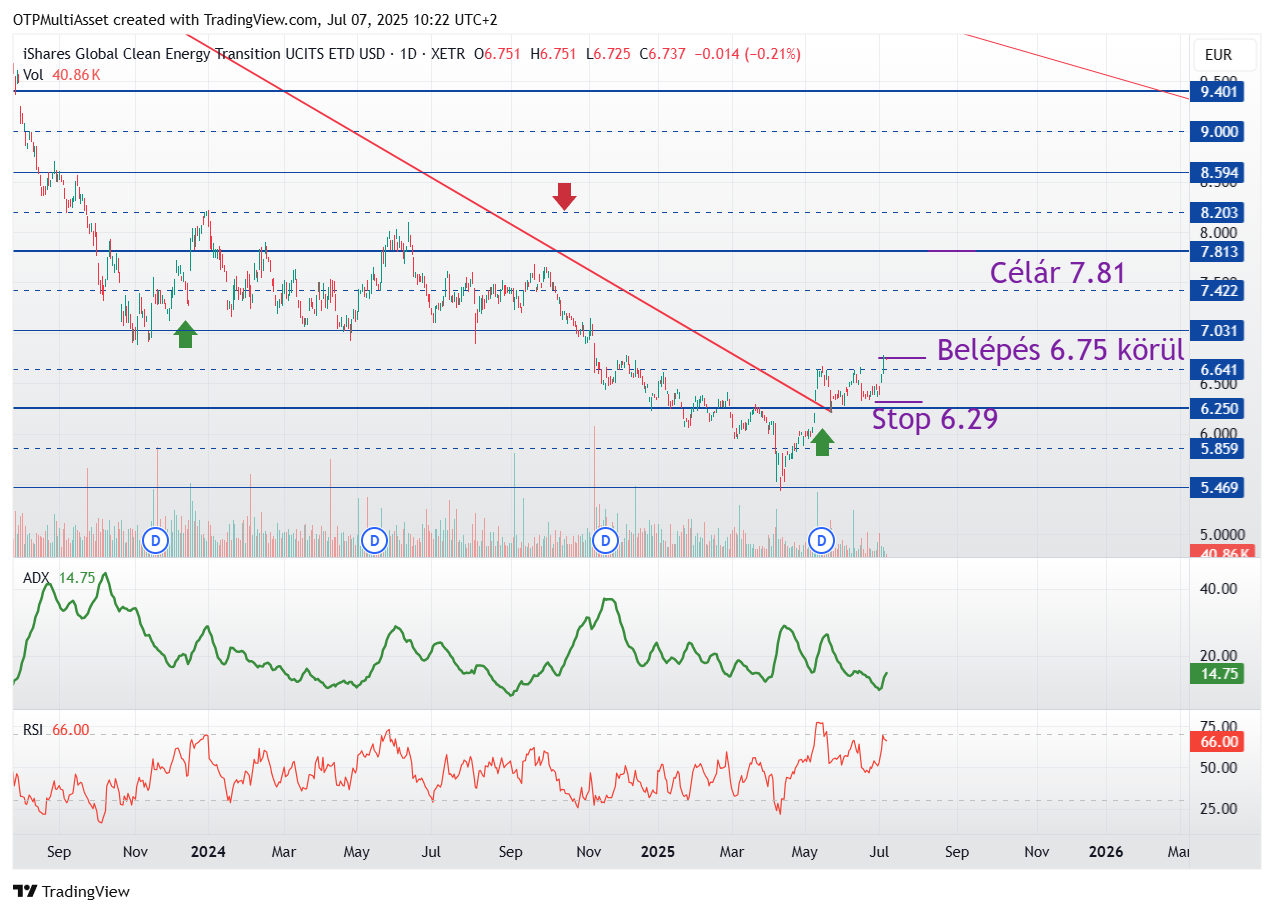Select the 'Belépés 6.75 körül' annotation
1274x913 pixels.
click(x=1060, y=350)
